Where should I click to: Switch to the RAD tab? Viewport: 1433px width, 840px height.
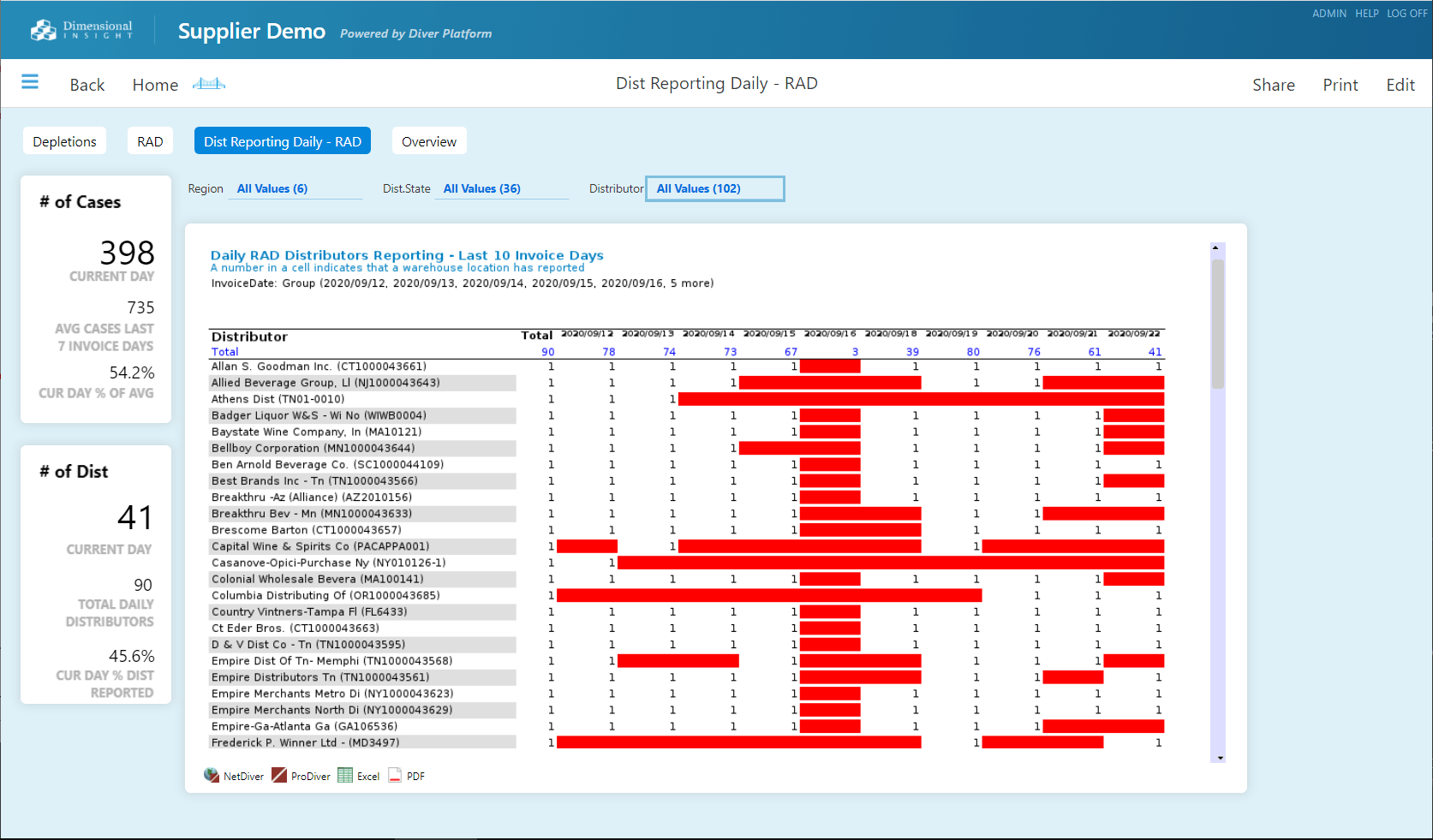pos(150,141)
